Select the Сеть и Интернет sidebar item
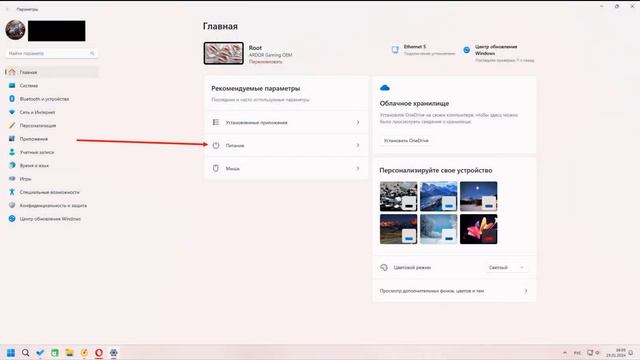 (51, 112)
